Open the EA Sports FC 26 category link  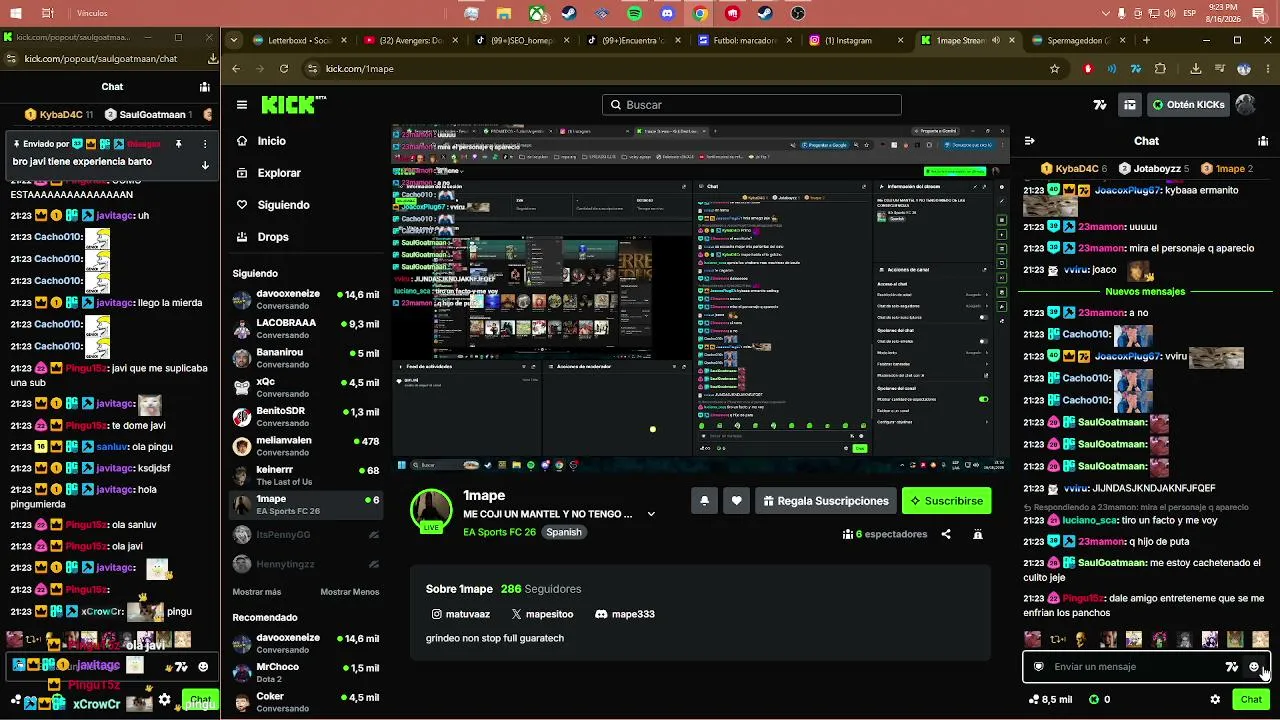(500, 532)
